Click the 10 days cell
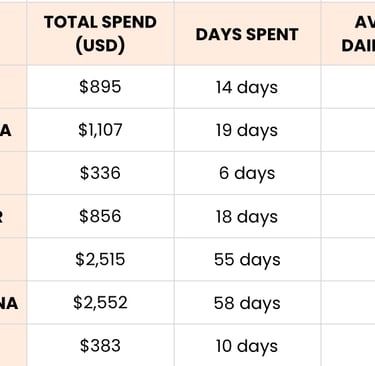 tap(247, 345)
